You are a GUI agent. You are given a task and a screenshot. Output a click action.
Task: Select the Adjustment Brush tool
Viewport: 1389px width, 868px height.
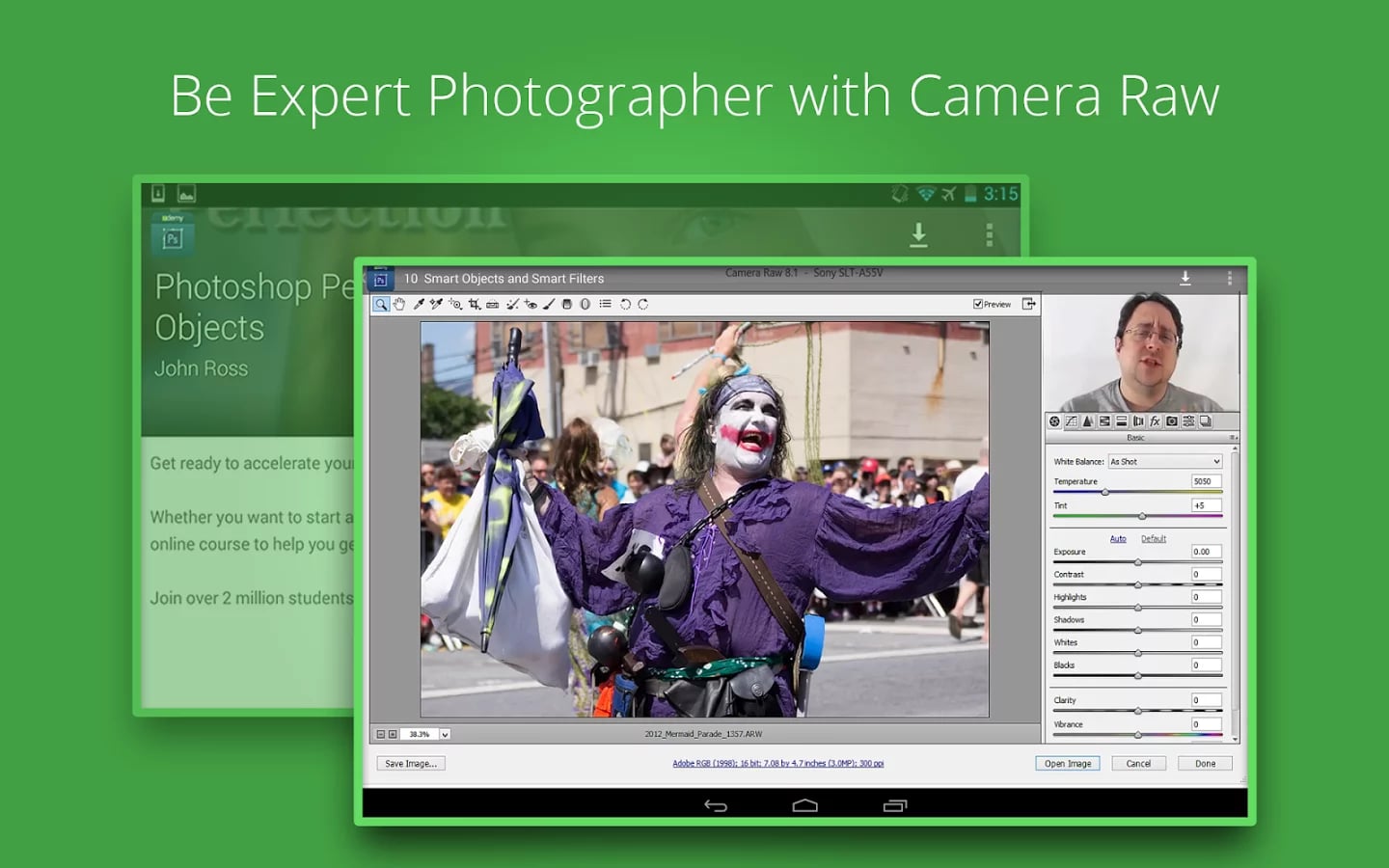coord(549,304)
